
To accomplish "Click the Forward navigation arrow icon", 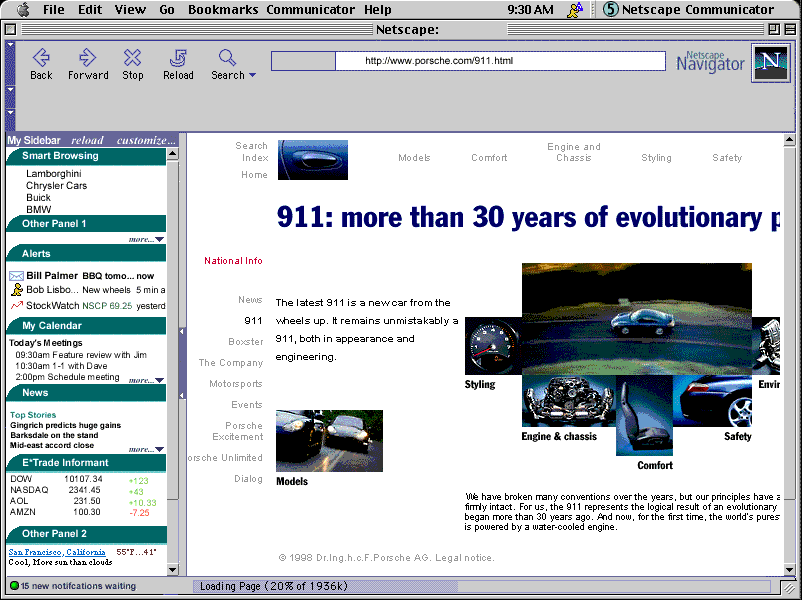I will 88,57.
